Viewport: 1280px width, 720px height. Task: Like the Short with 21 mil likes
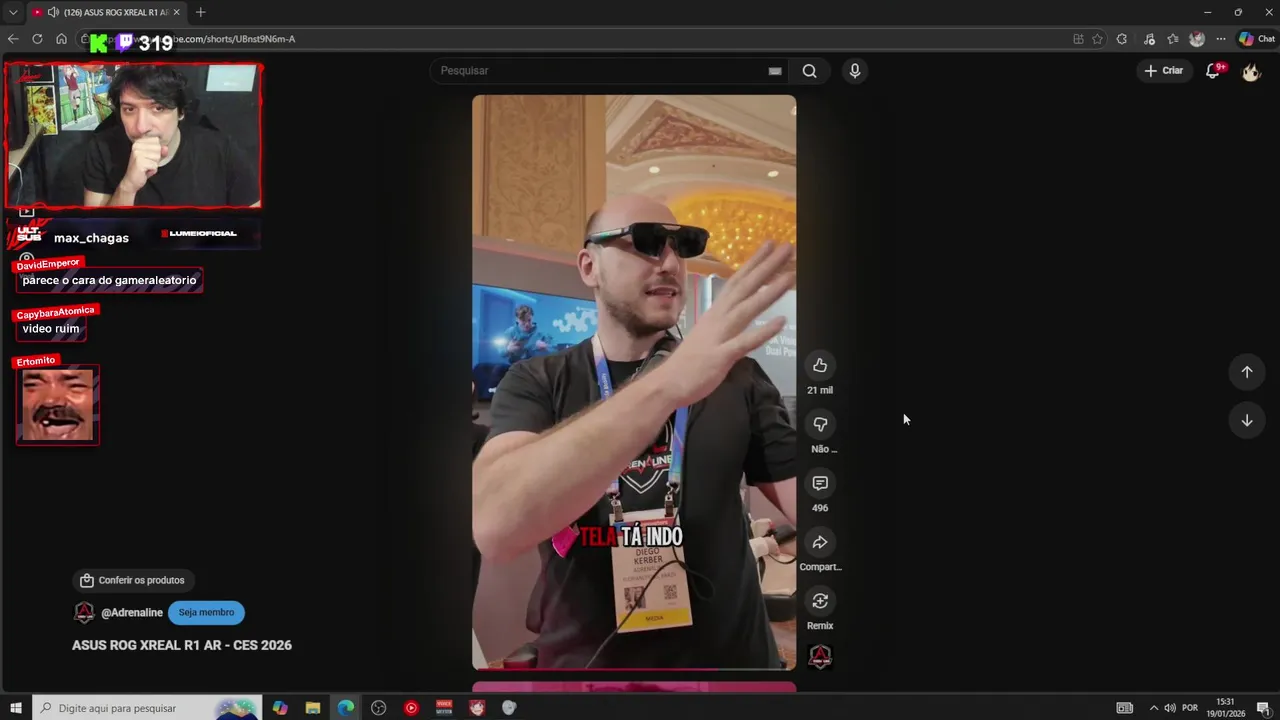820,365
